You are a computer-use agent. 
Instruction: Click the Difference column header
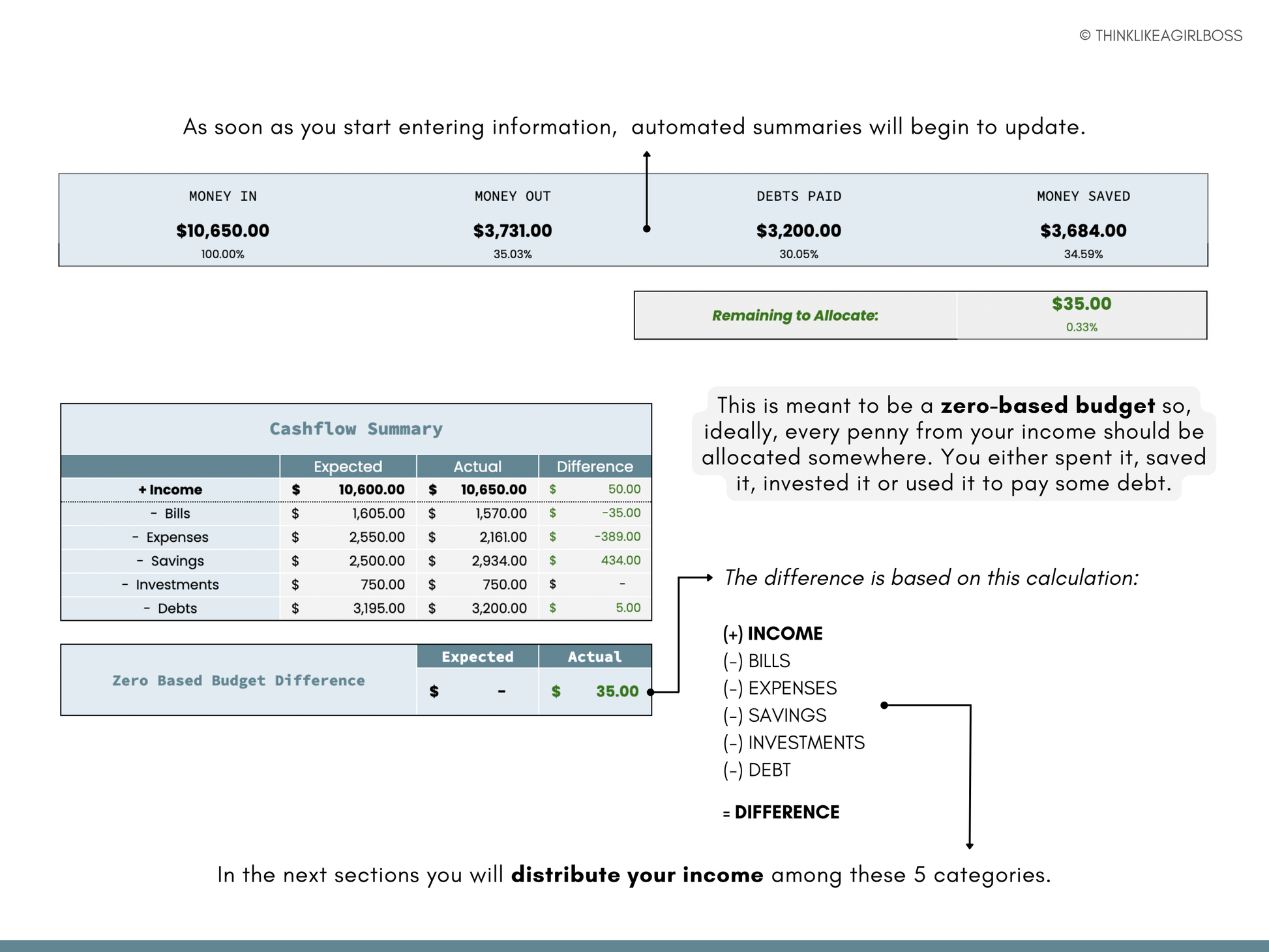point(595,466)
